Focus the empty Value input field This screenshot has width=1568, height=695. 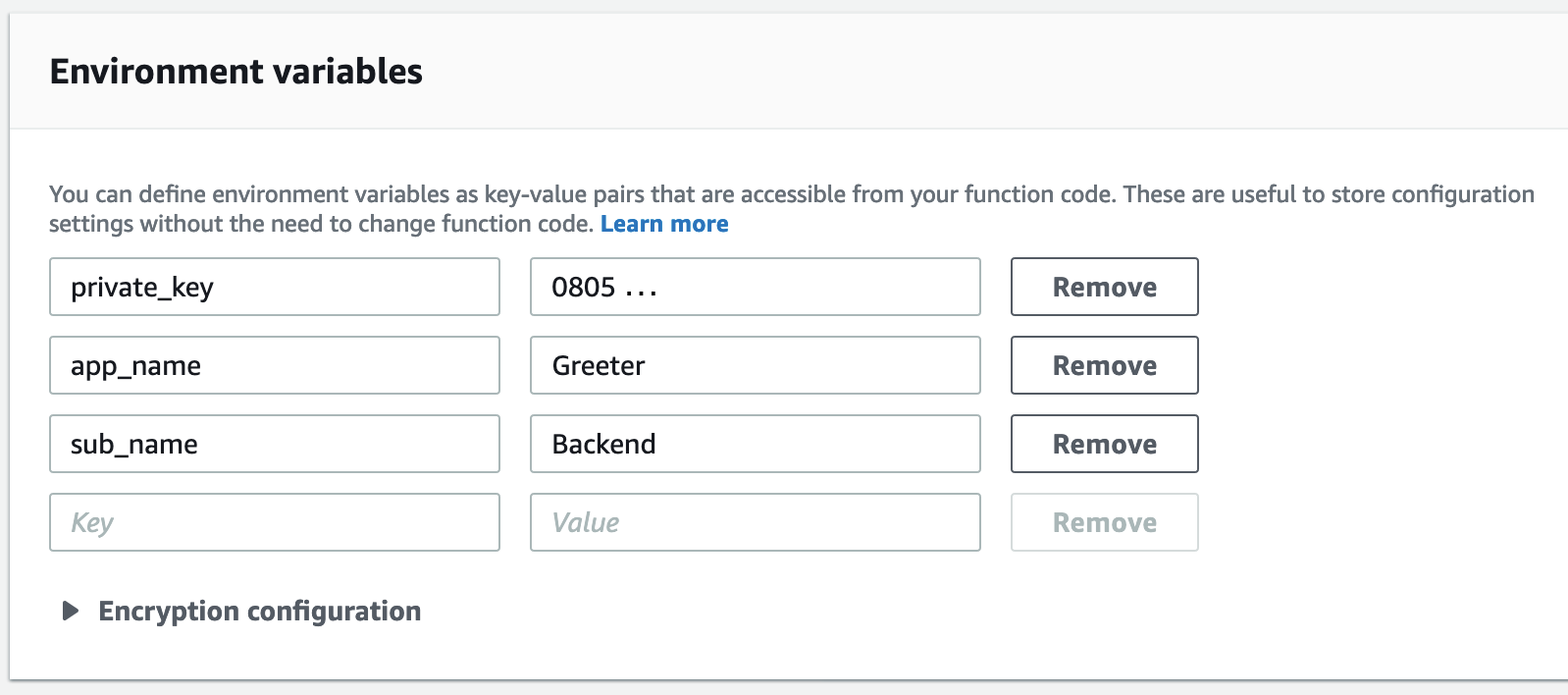[x=756, y=522]
